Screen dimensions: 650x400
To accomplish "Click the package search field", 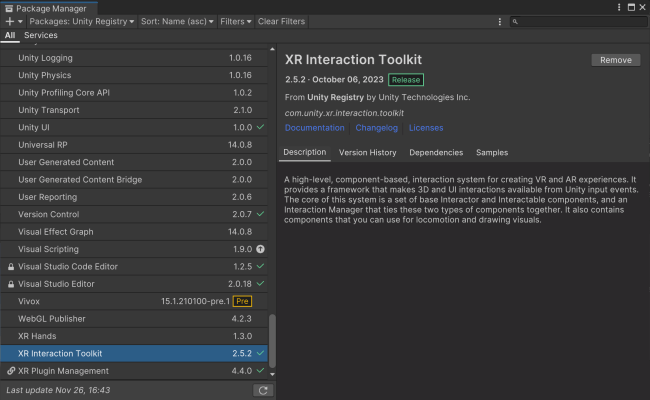I will pyautogui.click(x=578, y=22).
